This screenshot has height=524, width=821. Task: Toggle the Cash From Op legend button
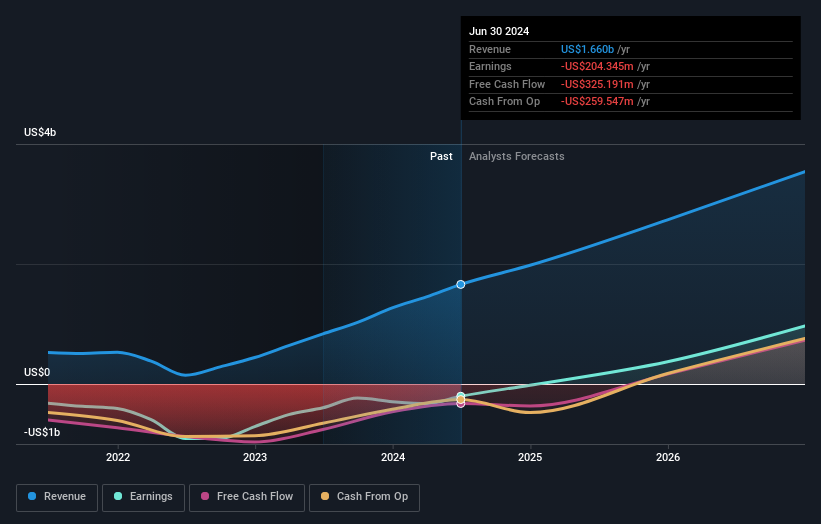coord(364,497)
